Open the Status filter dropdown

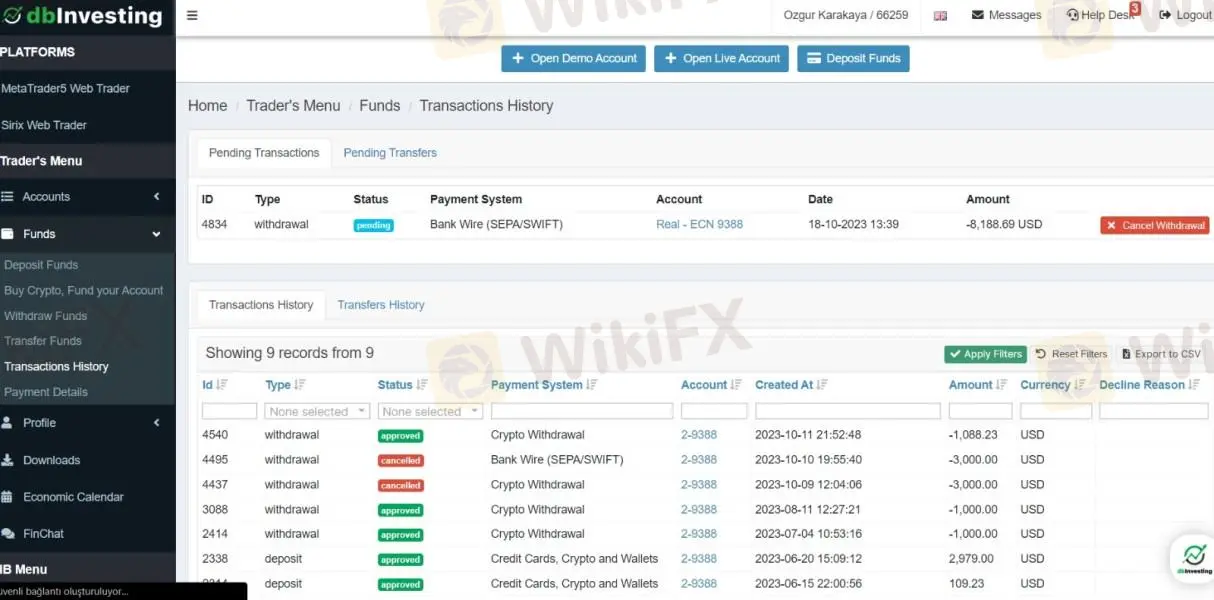tap(430, 411)
